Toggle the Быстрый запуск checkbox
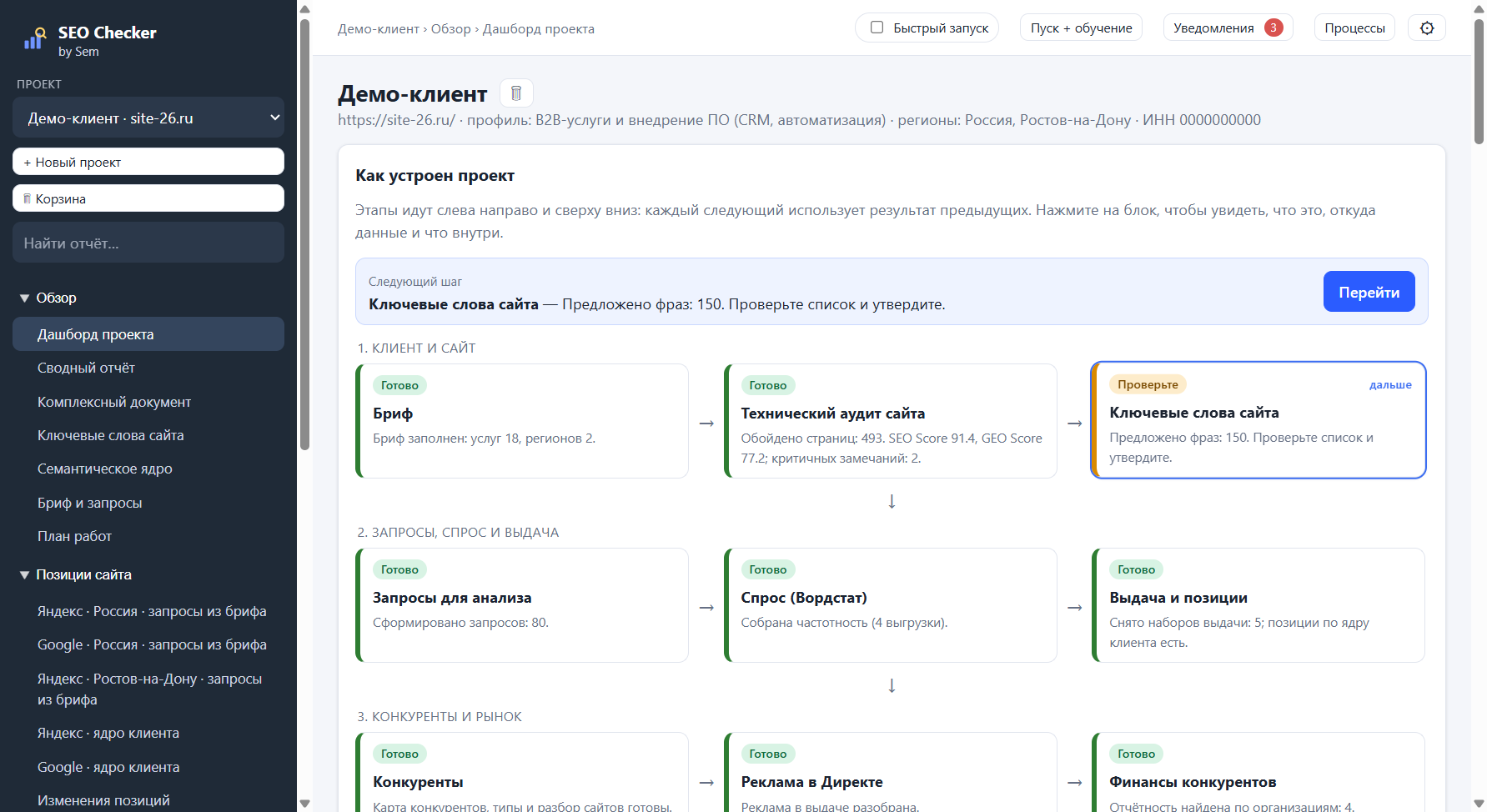This screenshot has width=1487, height=812. point(877,28)
